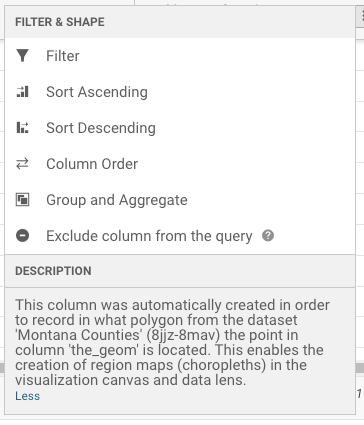The width and height of the screenshot is (364, 425).
Task: Choose the Filter menu entry
Action: 180,56
